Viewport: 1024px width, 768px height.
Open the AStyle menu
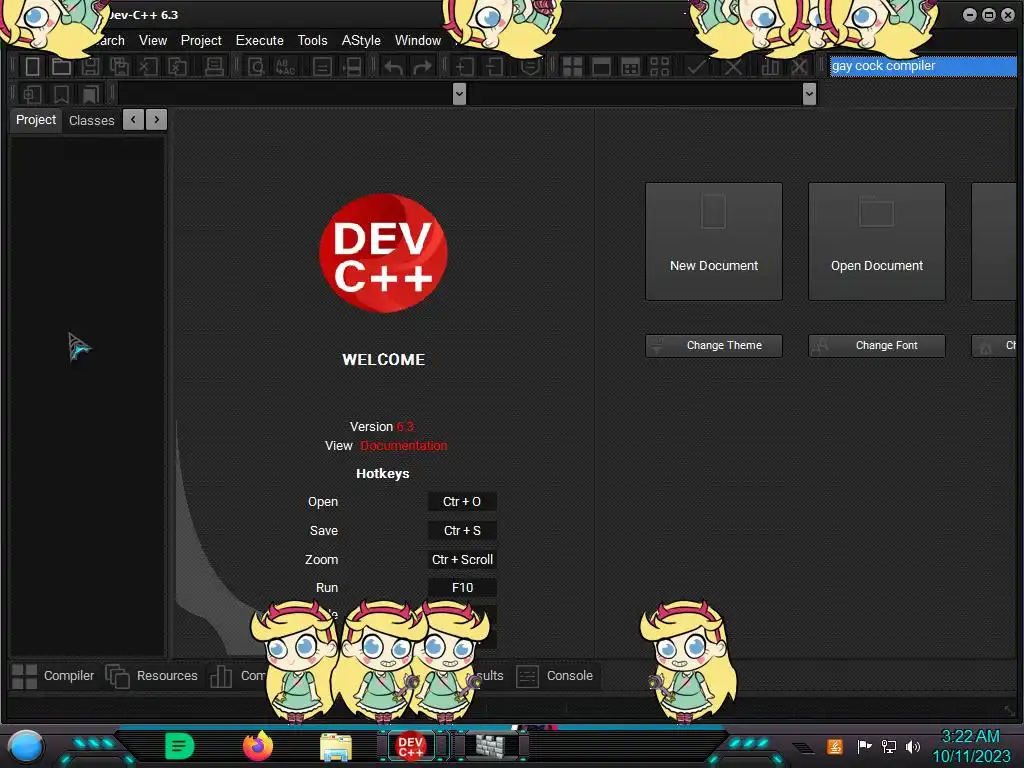click(x=360, y=40)
